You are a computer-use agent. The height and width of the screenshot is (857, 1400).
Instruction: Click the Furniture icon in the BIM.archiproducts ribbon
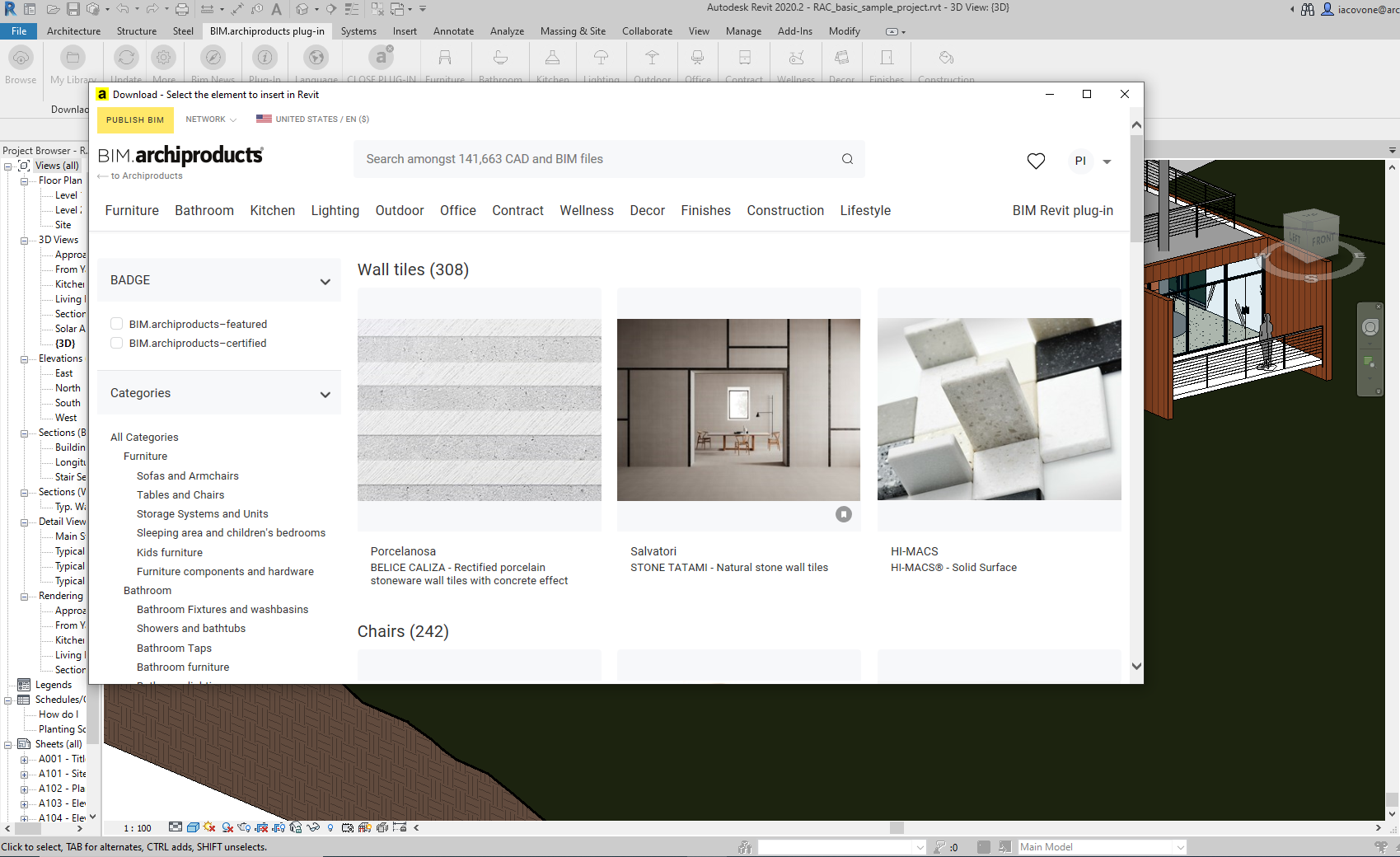[x=445, y=59]
